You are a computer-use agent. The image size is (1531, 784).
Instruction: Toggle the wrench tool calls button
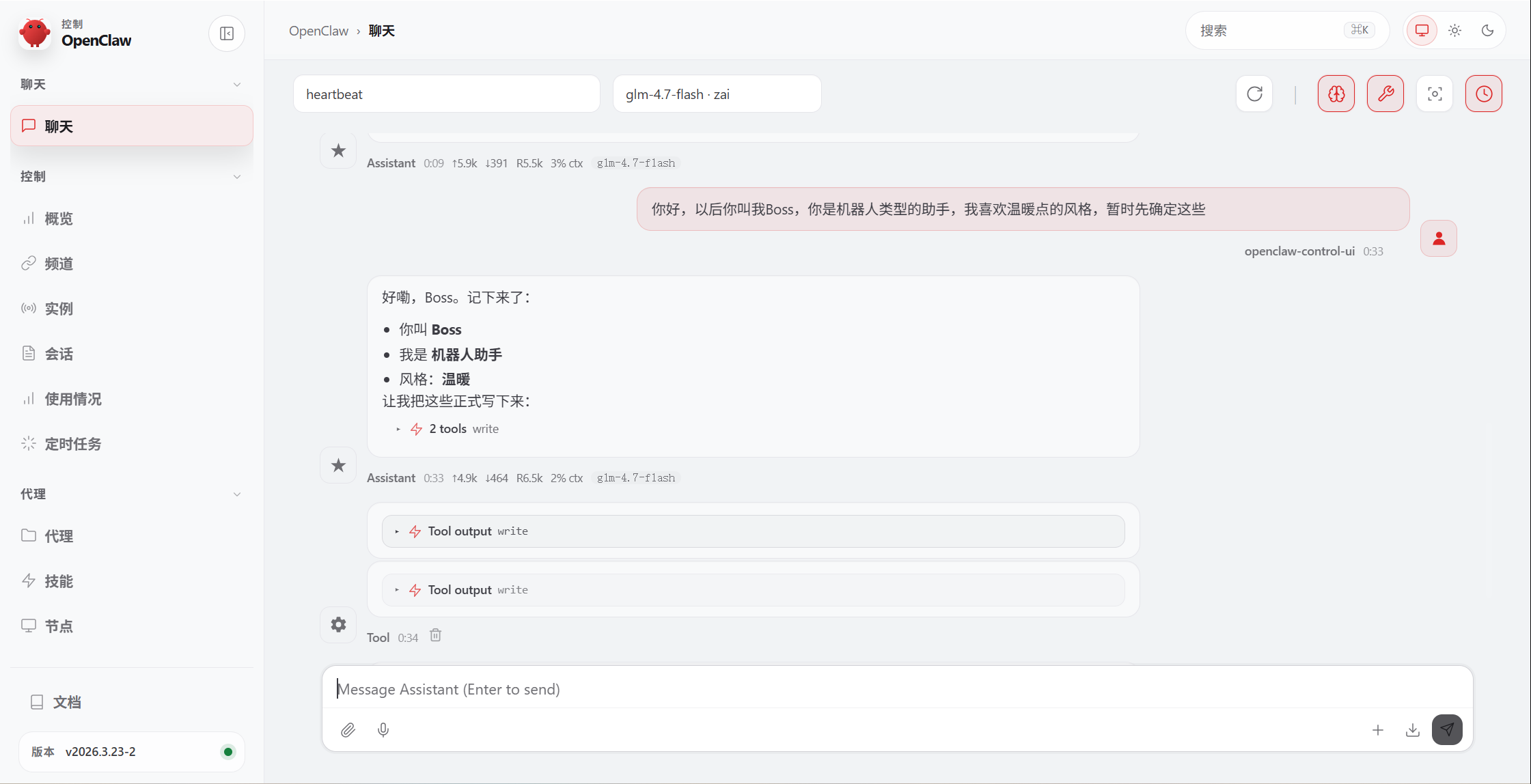1385,94
